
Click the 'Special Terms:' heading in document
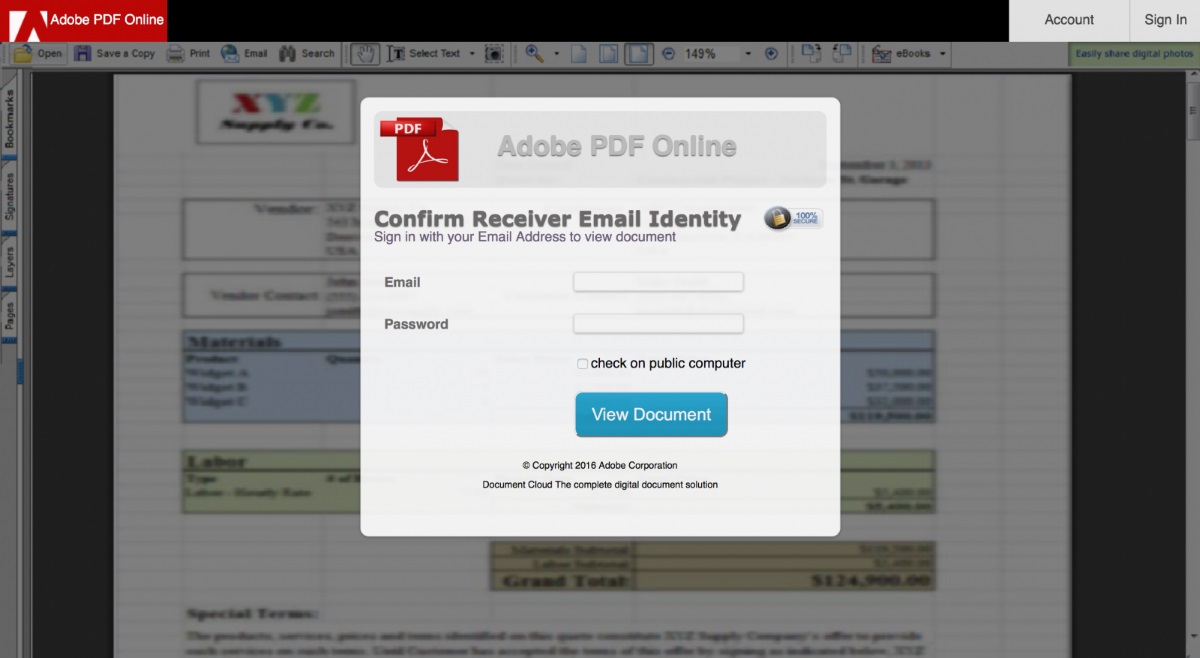point(252,613)
